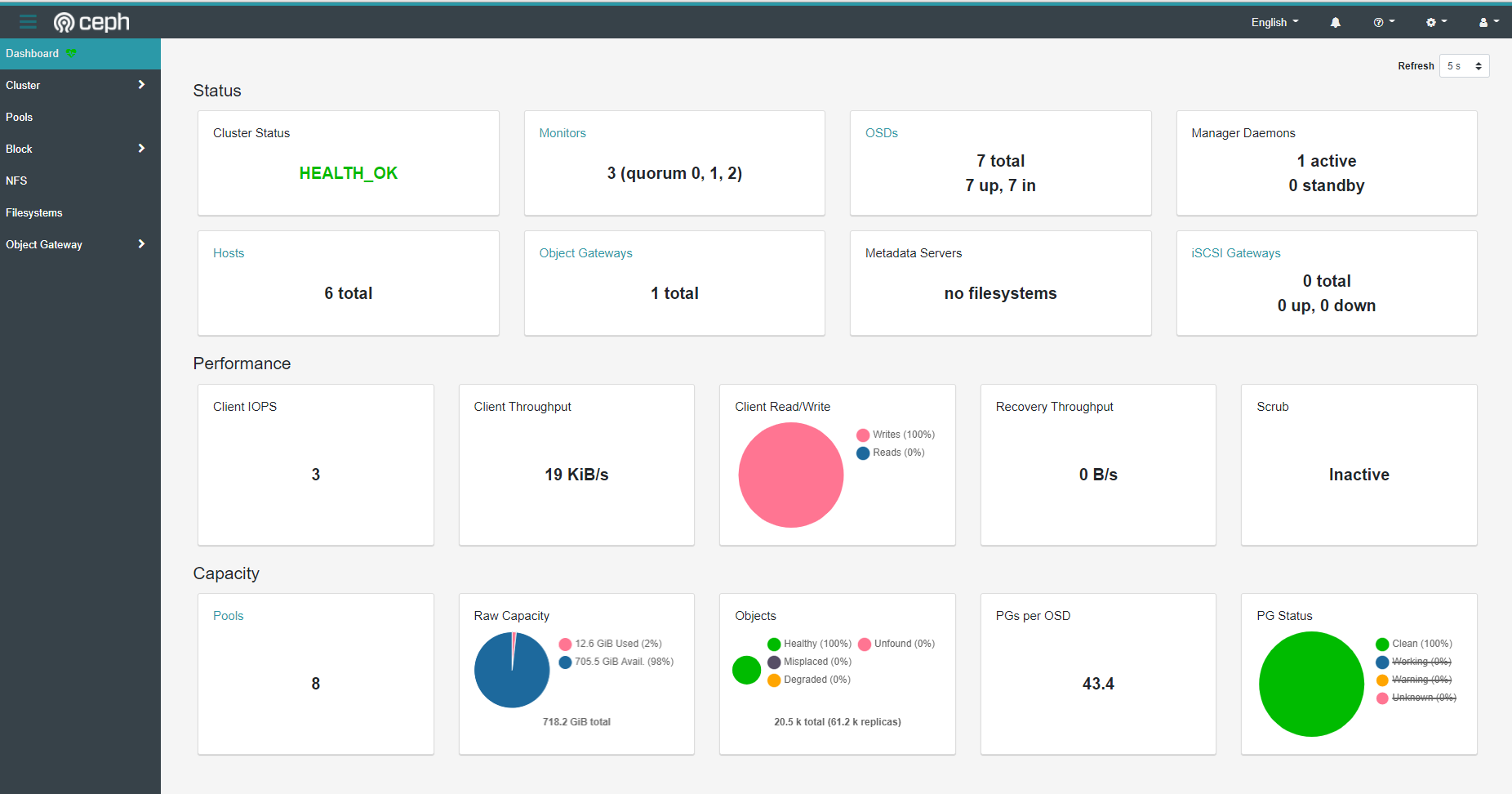1512x794 pixels.
Task: Click the Client Read/Write pie chart
Action: pyautogui.click(x=791, y=475)
